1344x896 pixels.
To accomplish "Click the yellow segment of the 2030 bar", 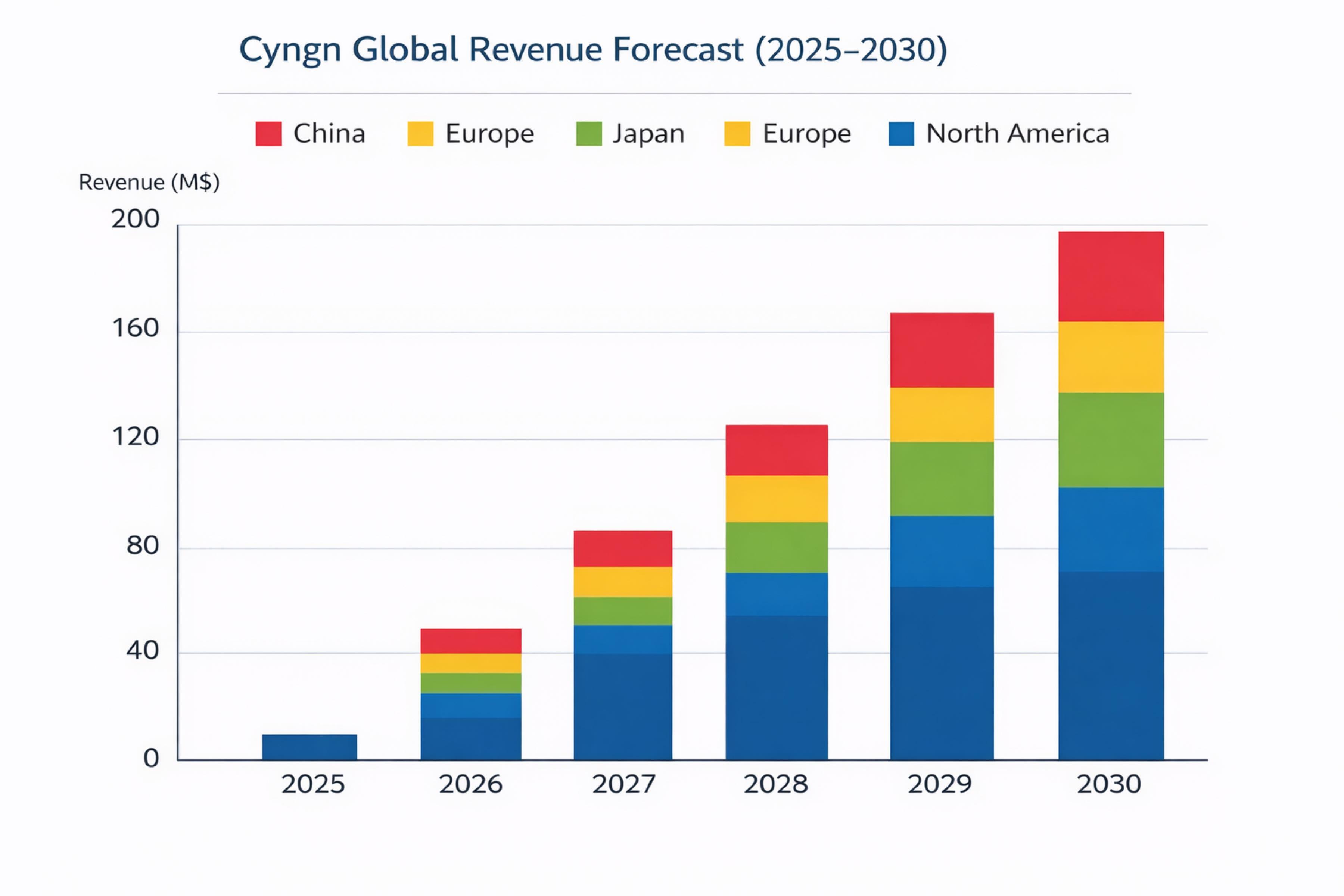I will coord(1111,357).
